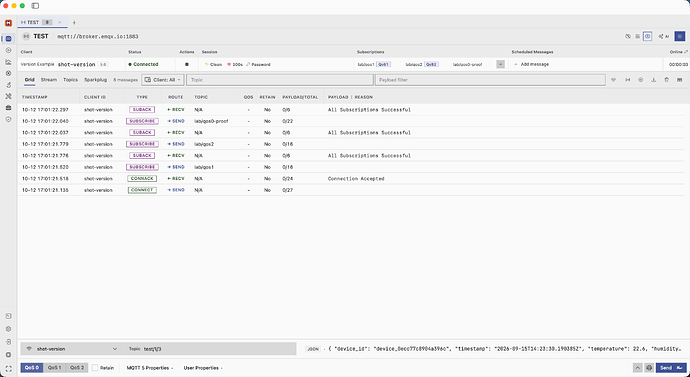The width and height of the screenshot is (690, 377).
Task: Open the charts view in the left sidebar
Action: [8, 62]
